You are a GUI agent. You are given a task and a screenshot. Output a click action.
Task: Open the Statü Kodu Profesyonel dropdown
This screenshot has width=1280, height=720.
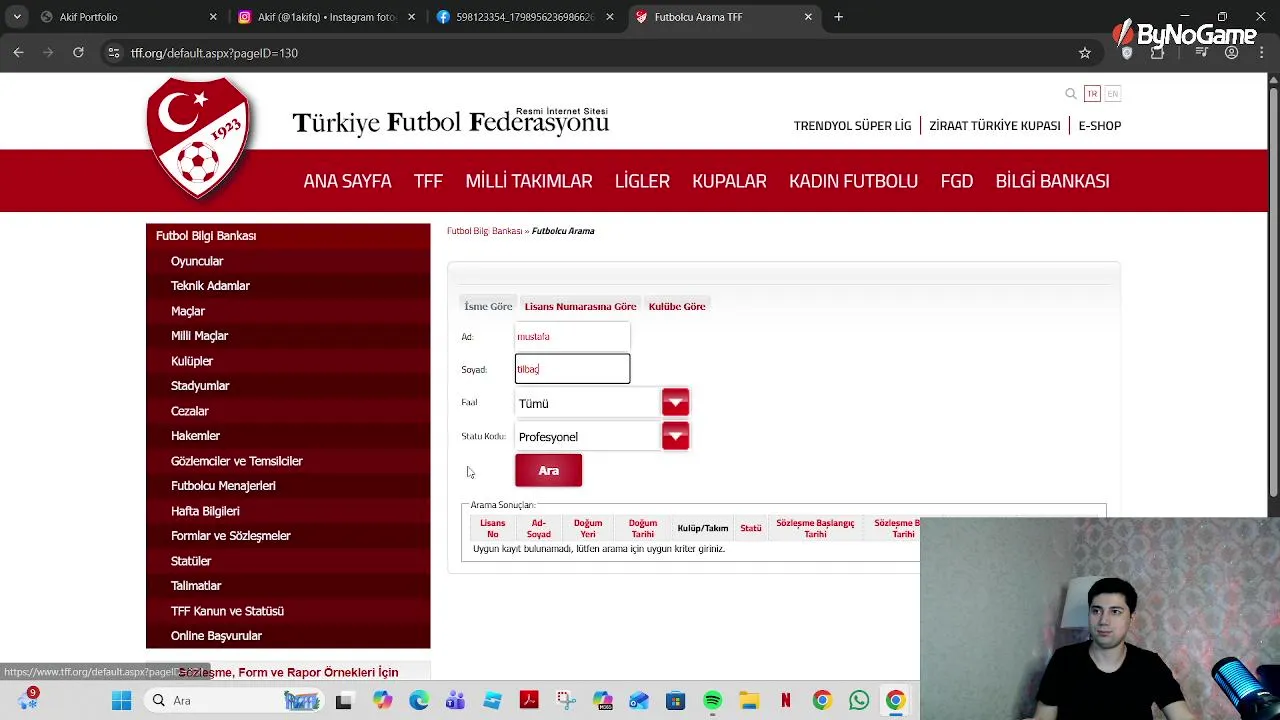pos(602,436)
